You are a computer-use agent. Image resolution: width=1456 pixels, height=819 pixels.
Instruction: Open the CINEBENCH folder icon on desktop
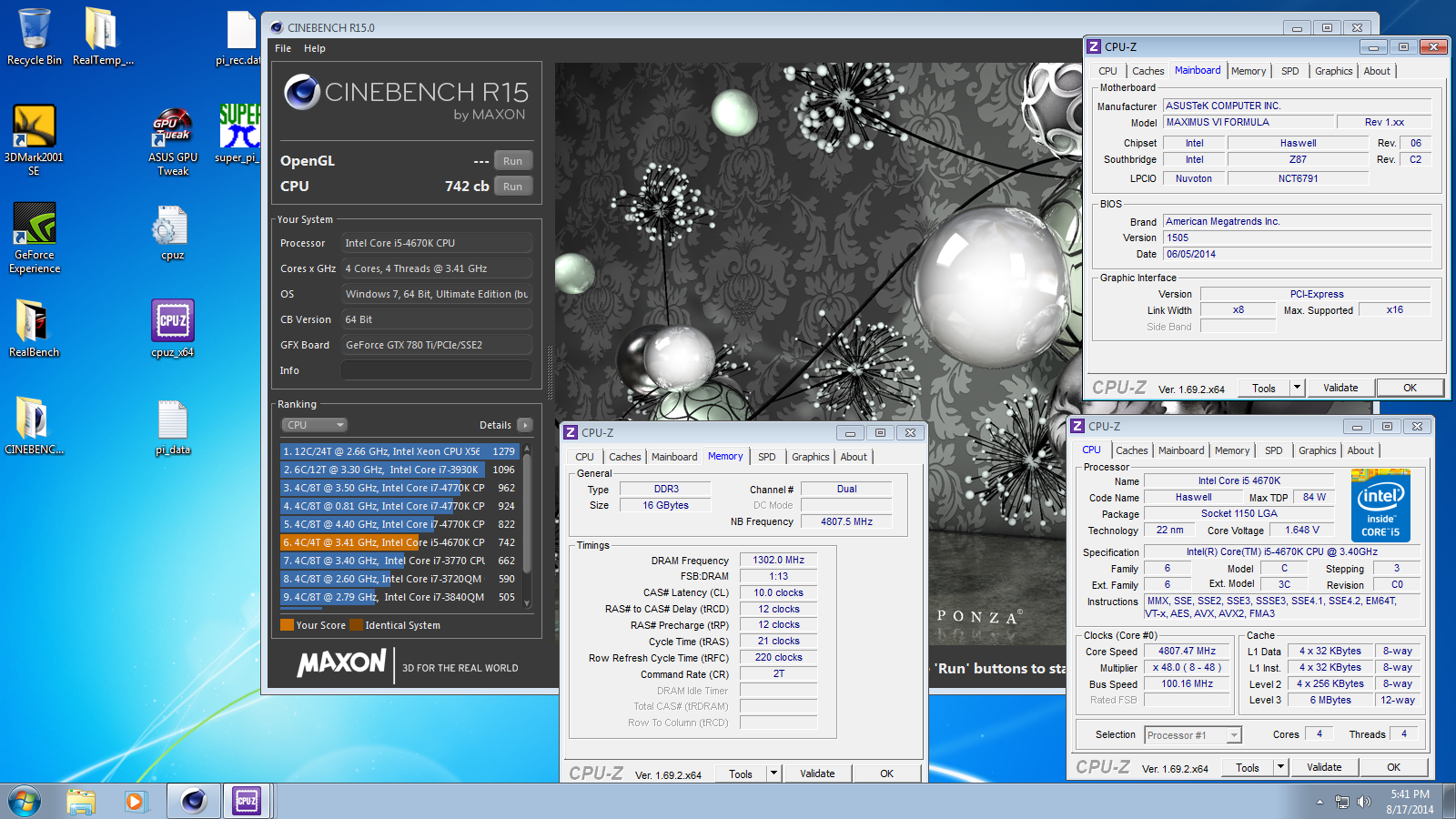pyautogui.click(x=35, y=425)
